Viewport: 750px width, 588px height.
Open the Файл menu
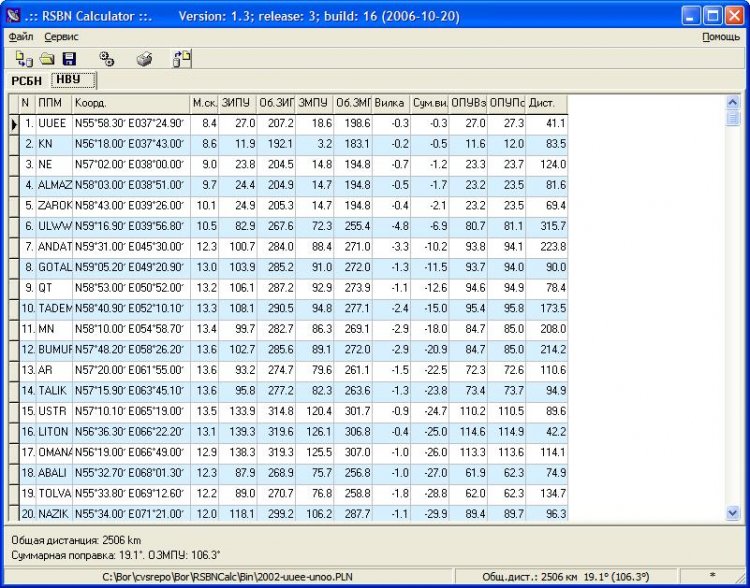coord(21,37)
